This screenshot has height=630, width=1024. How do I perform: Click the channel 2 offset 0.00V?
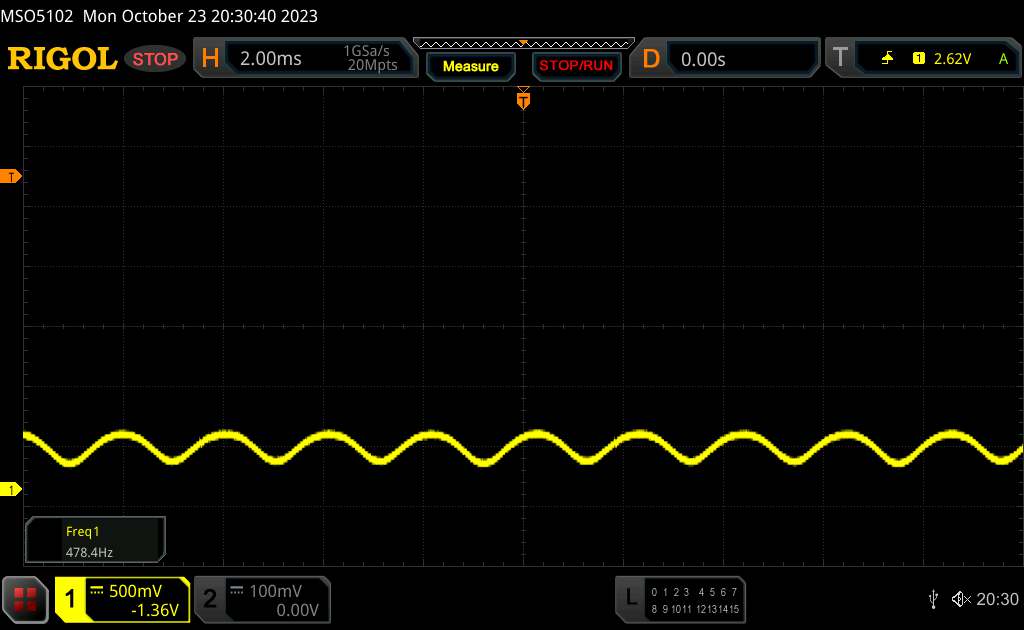297,610
